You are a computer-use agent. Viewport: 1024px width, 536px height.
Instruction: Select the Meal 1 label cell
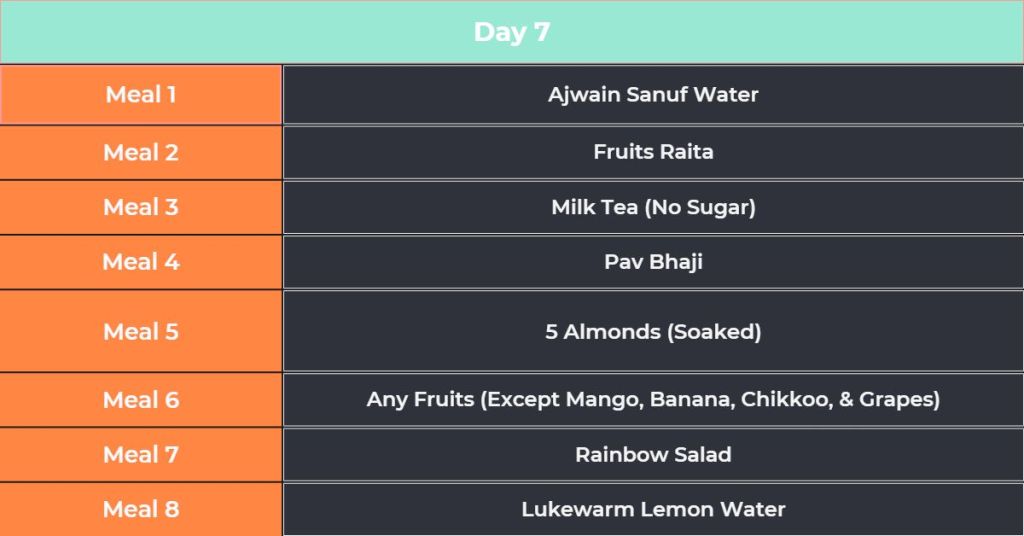[141, 95]
